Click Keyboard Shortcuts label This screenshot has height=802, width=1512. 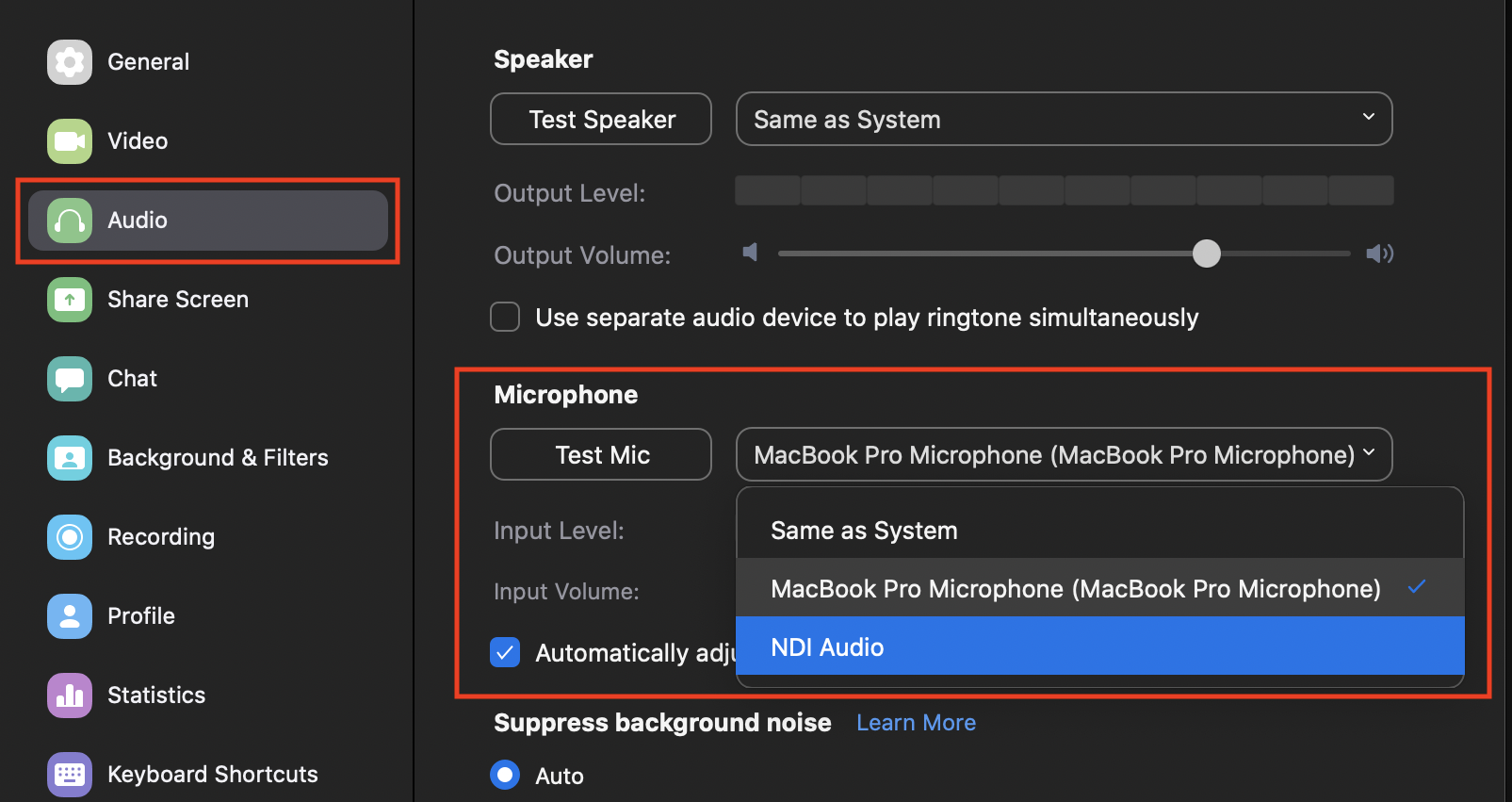(x=213, y=775)
